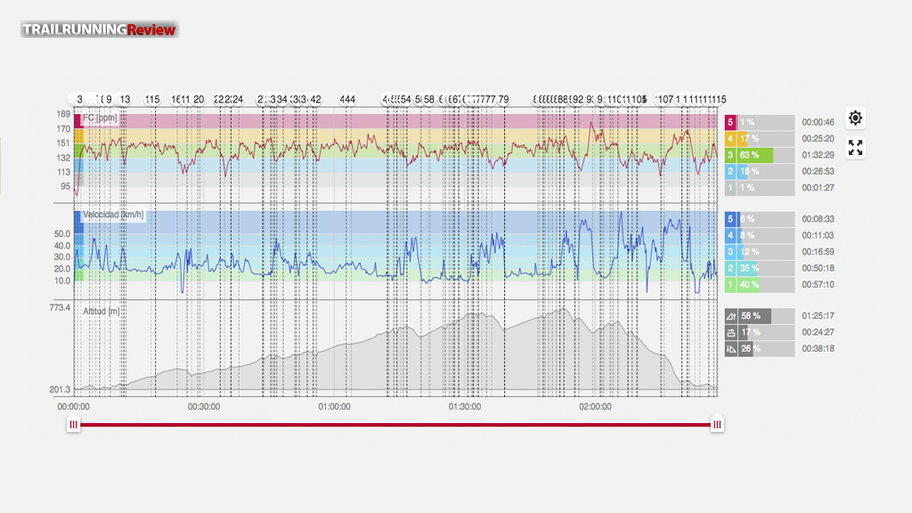Click the 'Velocidad [km/h]' chart label
The image size is (912, 513).
click(x=113, y=215)
